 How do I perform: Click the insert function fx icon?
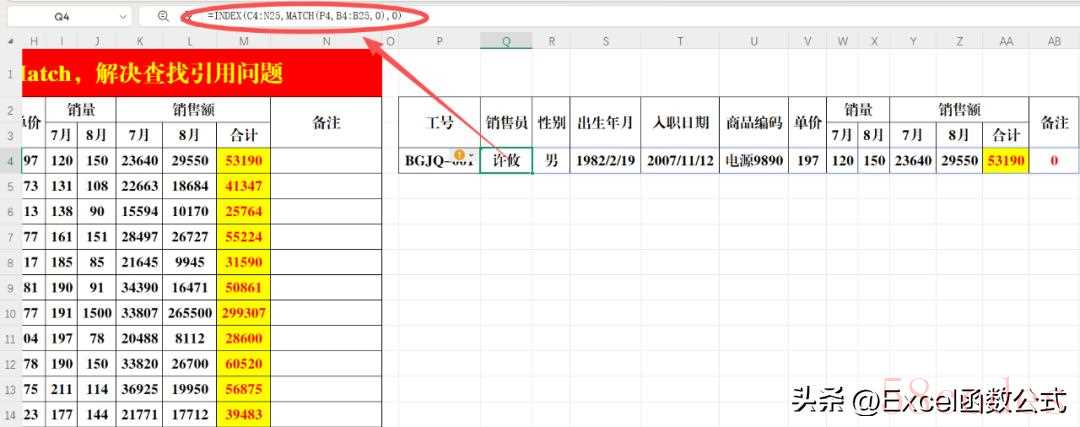click(x=186, y=17)
